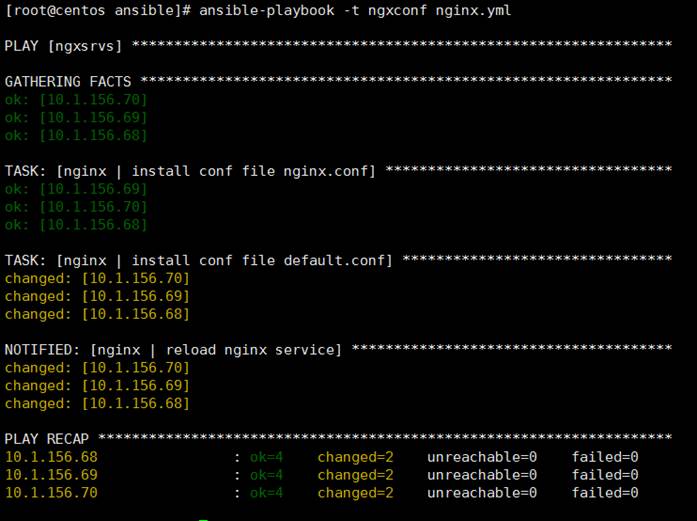Click host '10.1.156.68' in PLAY RECAP
This screenshot has width=697, height=521.
coord(51,457)
